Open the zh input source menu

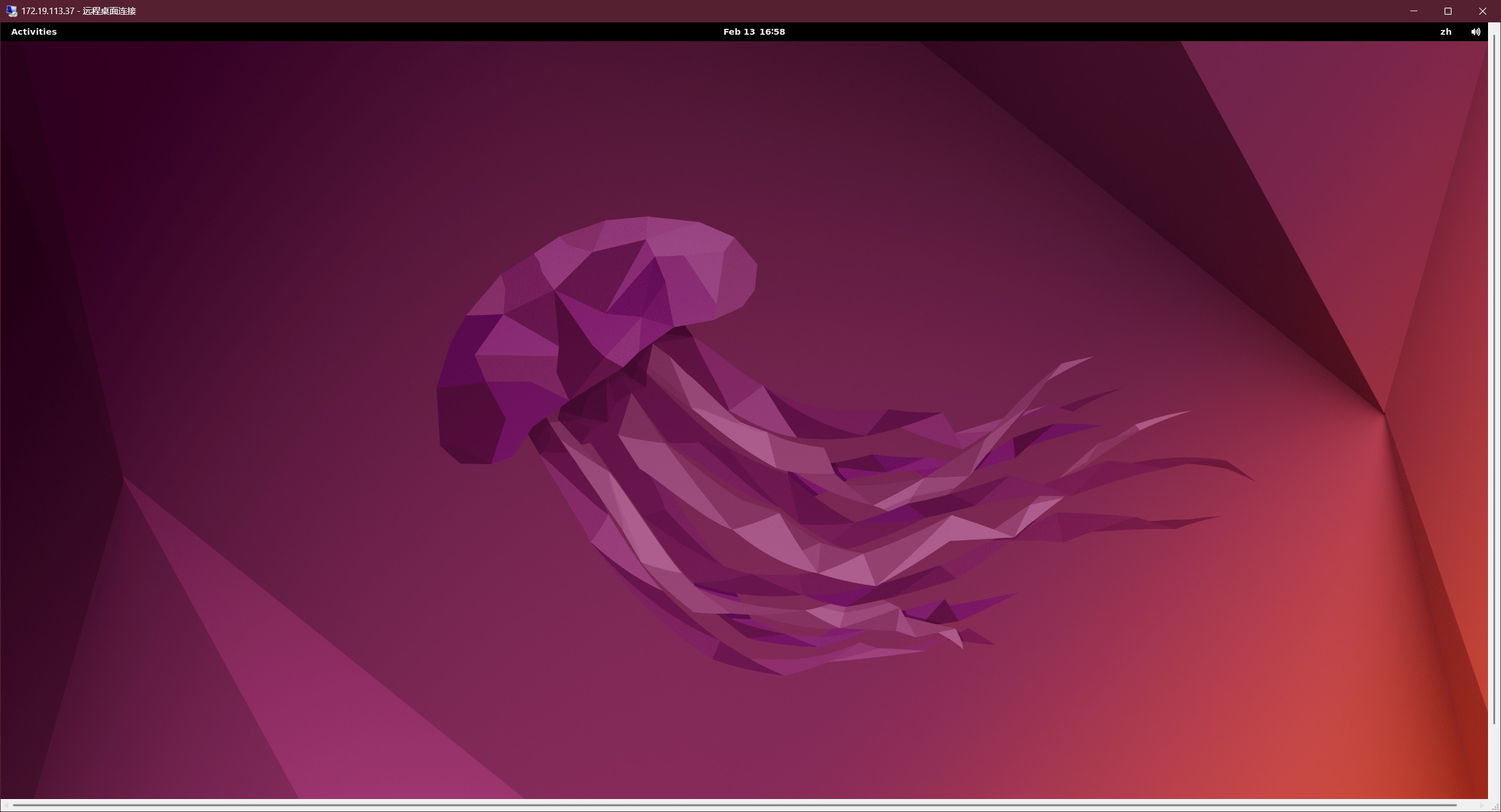click(x=1445, y=32)
